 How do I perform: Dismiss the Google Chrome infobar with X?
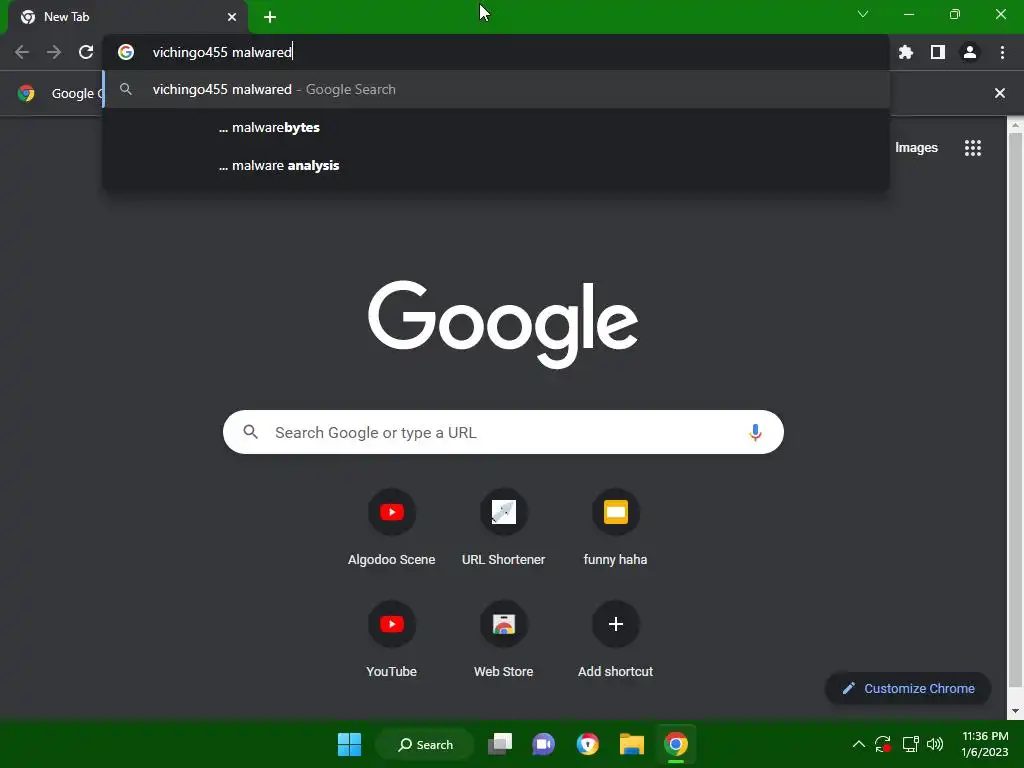pyautogui.click(x=999, y=93)
